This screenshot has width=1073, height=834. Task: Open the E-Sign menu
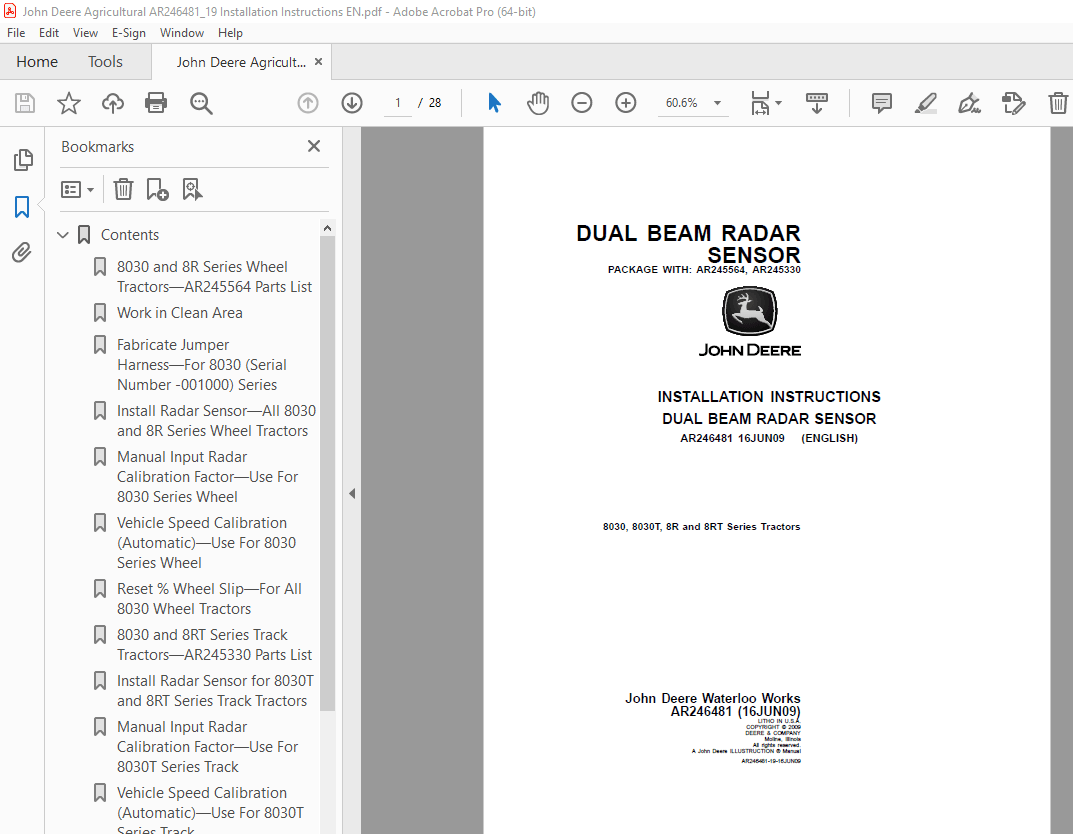(129, 32)
